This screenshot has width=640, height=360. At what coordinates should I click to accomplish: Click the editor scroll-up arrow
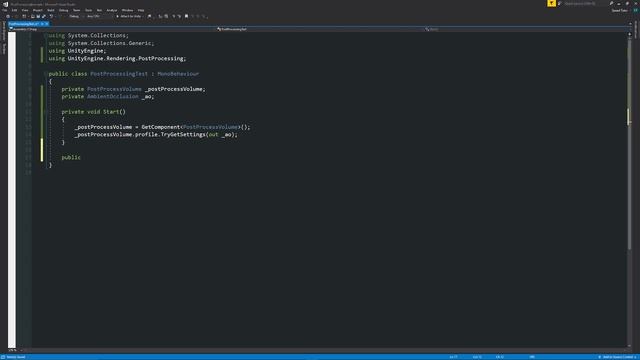pos(629,34)
